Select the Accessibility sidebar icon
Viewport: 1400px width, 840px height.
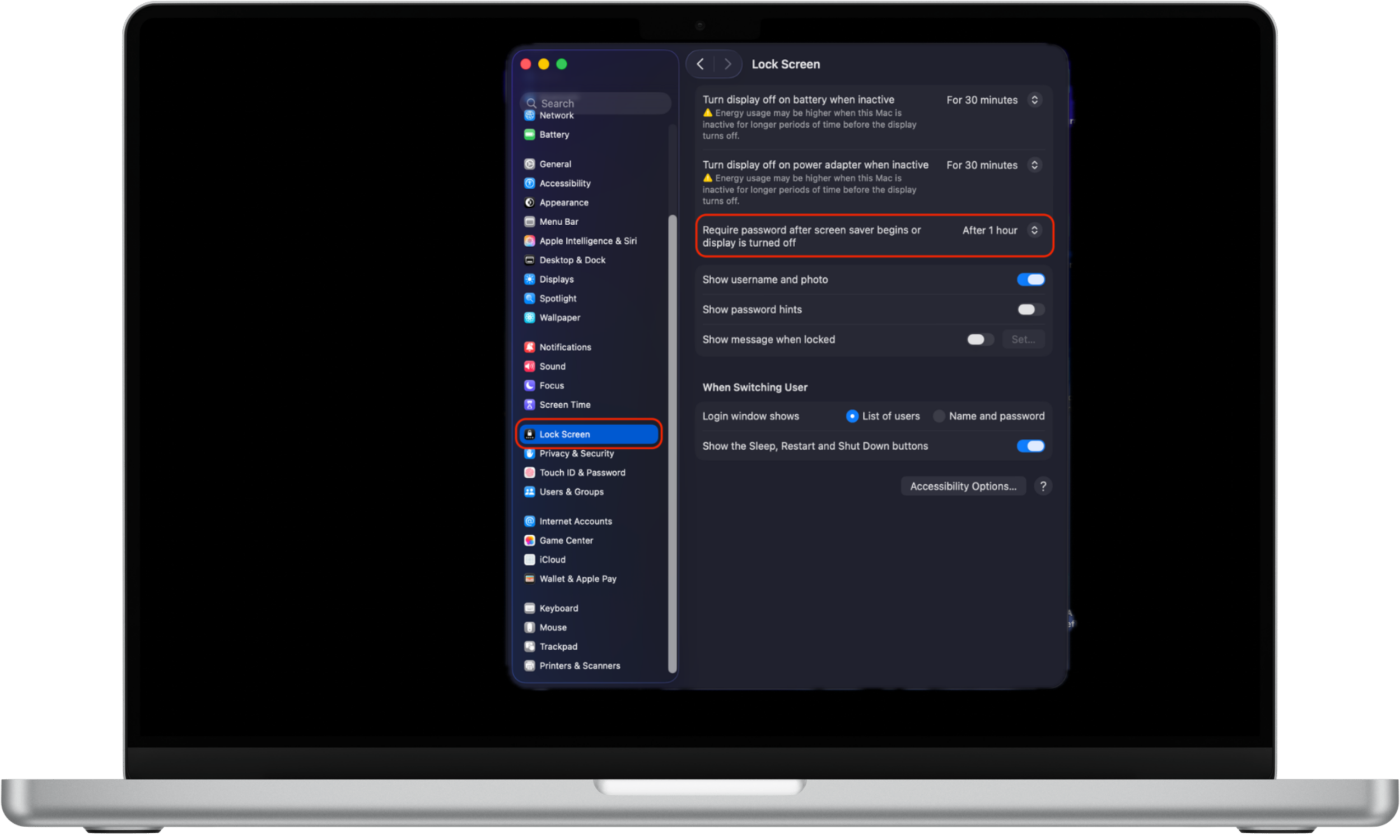point(530,183)
